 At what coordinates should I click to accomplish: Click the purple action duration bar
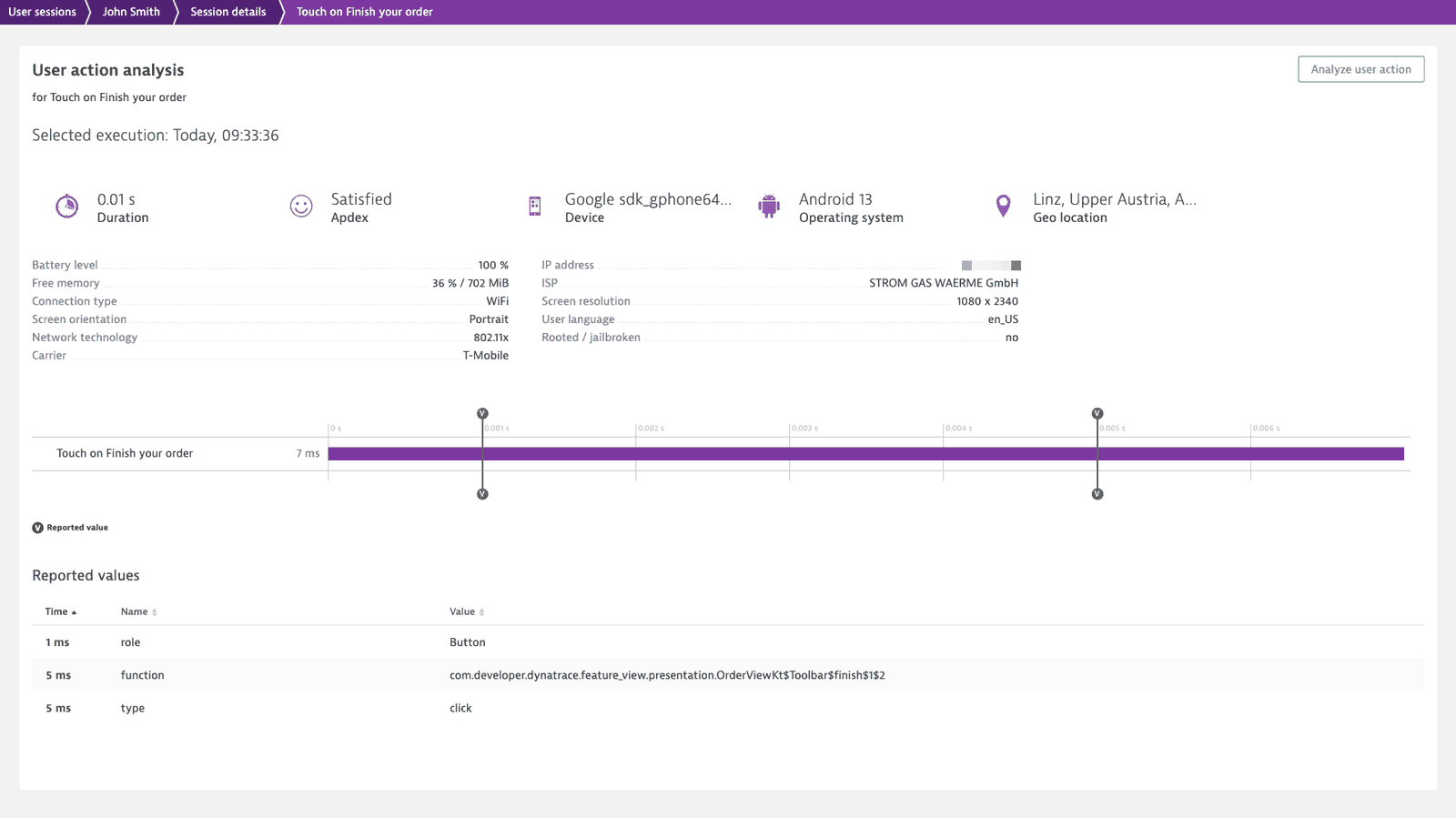(865, 453)
